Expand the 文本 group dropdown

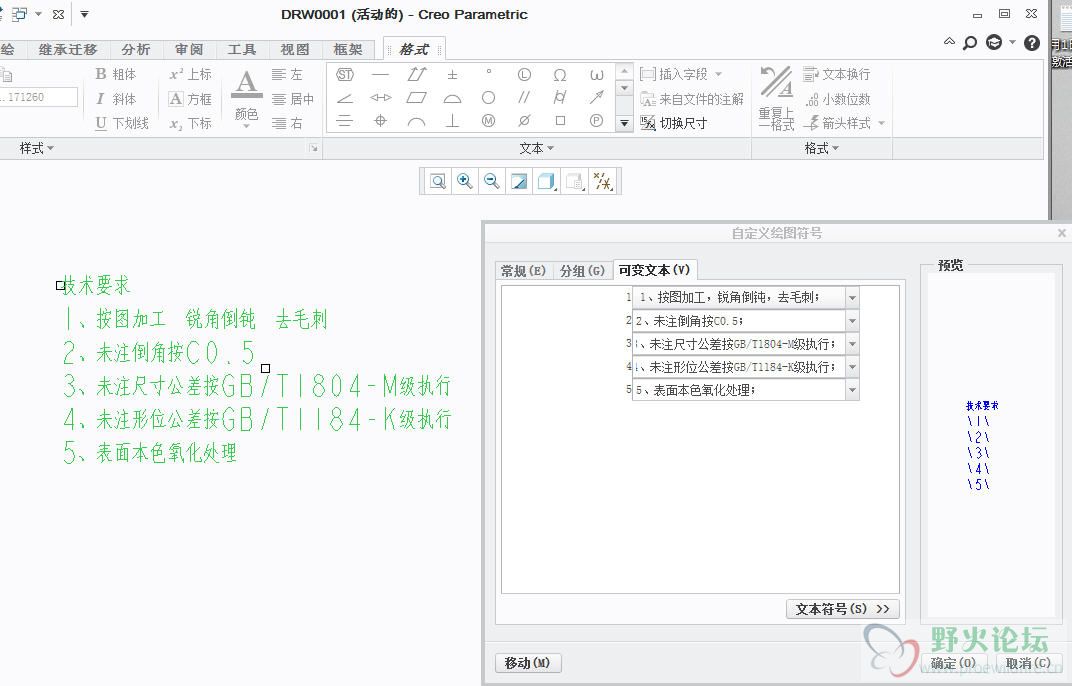537,148
